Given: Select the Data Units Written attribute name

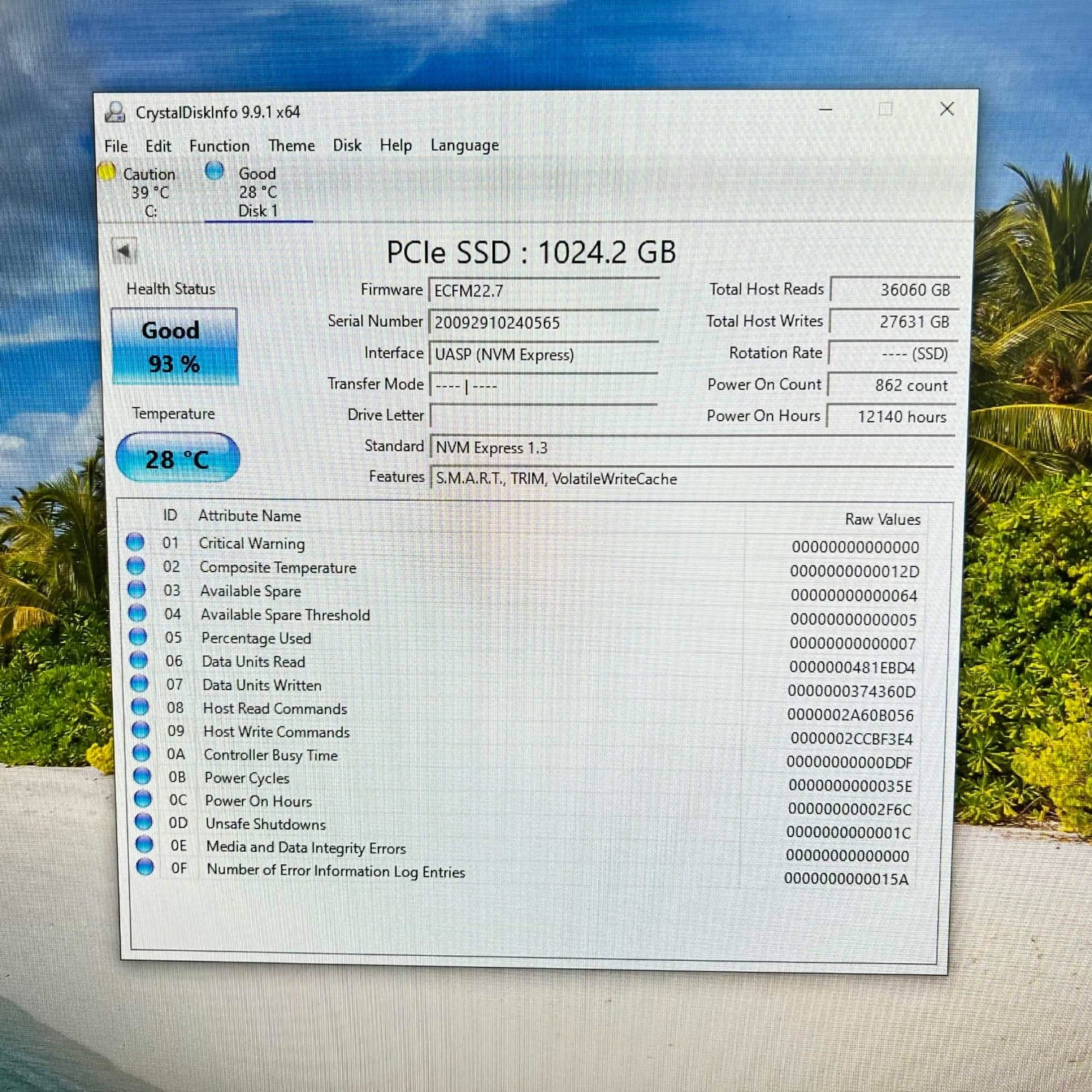Looking at the screenshot, I should [262, 685].
